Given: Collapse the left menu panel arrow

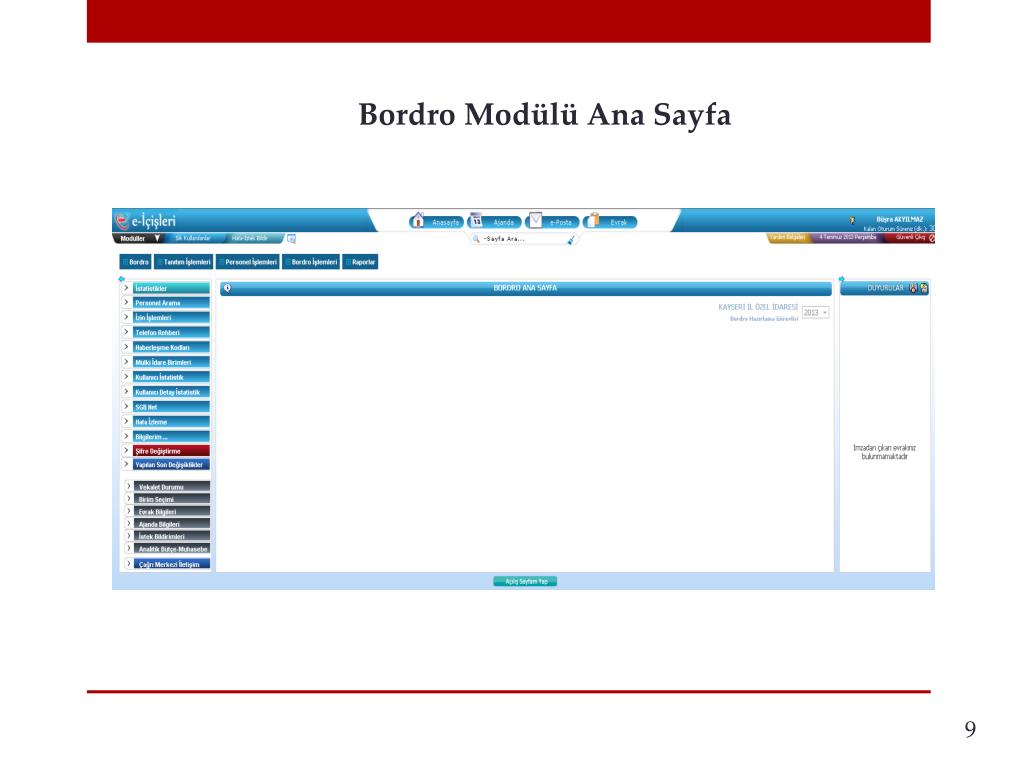Looking at the screenshot, I should click(121, 278).
